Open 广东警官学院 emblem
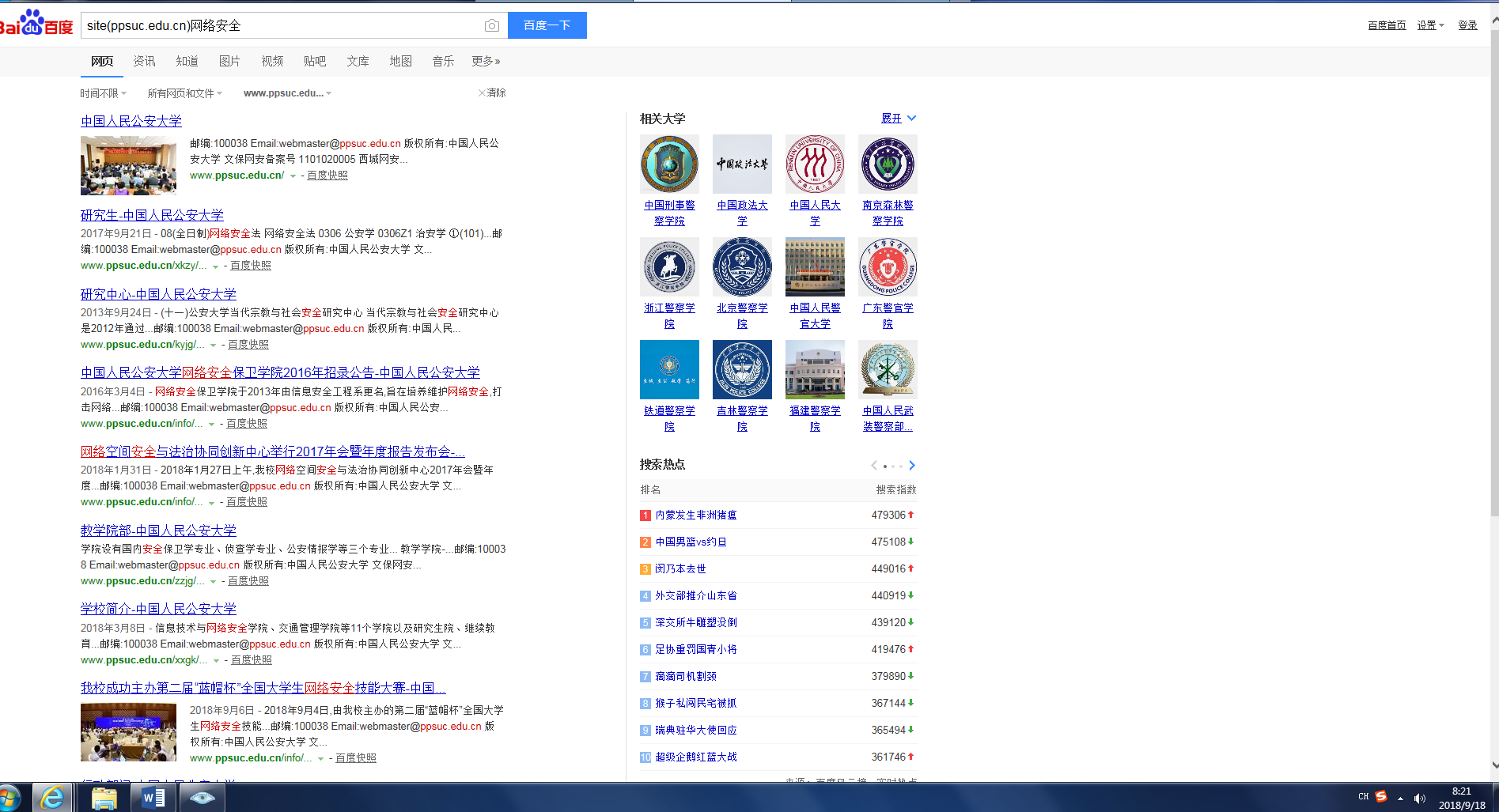This screenshot has height=812, width=1499. coord(888,266)
